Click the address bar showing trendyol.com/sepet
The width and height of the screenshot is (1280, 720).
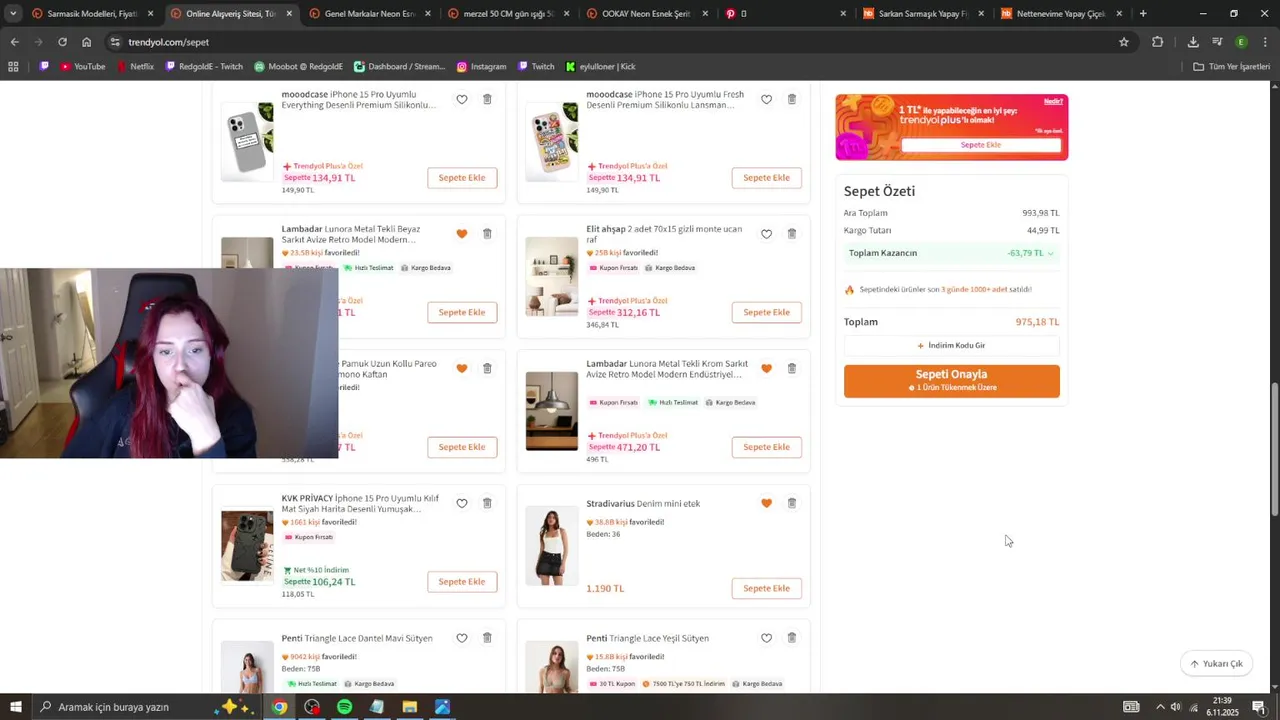[x=620, y=42]
